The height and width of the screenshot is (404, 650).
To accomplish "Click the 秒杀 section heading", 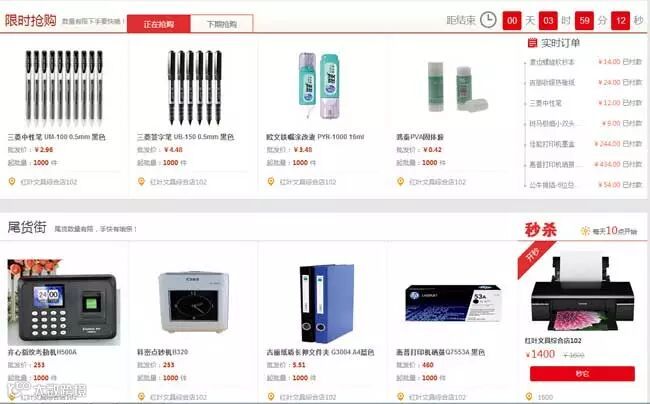I will [541, 230].
